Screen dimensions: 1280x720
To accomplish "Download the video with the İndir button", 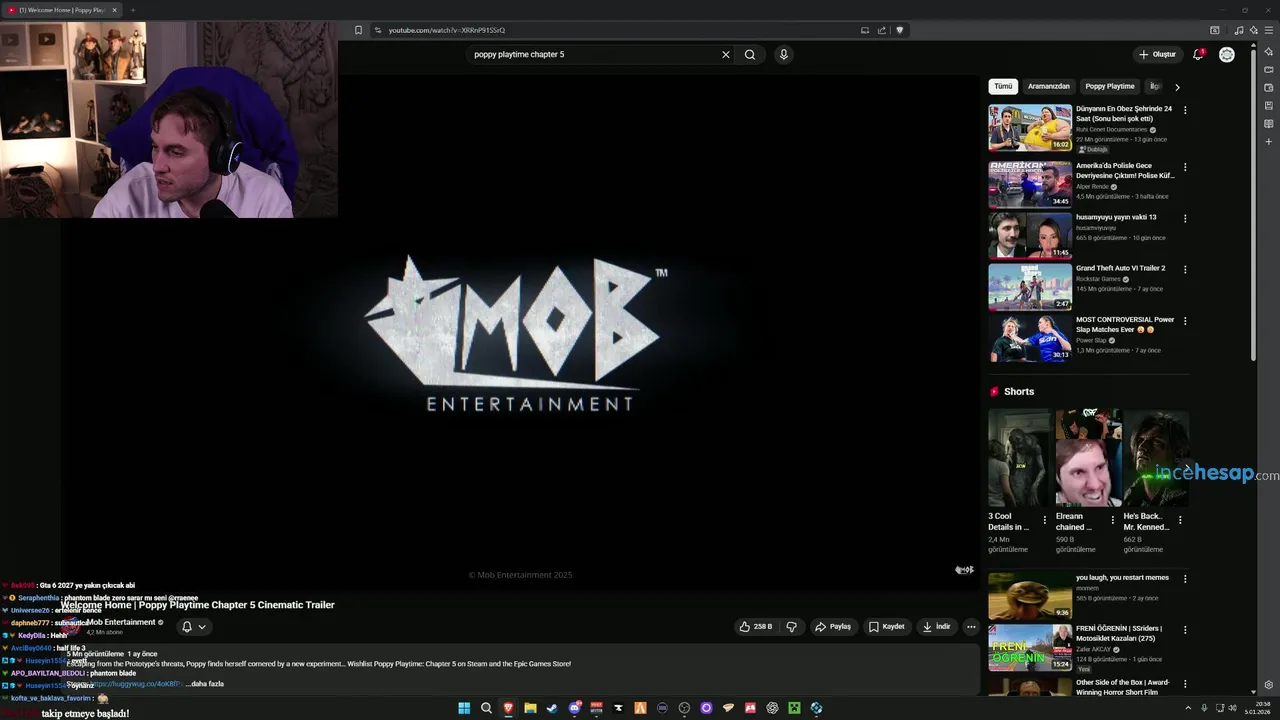I will [x=937, y=627].
